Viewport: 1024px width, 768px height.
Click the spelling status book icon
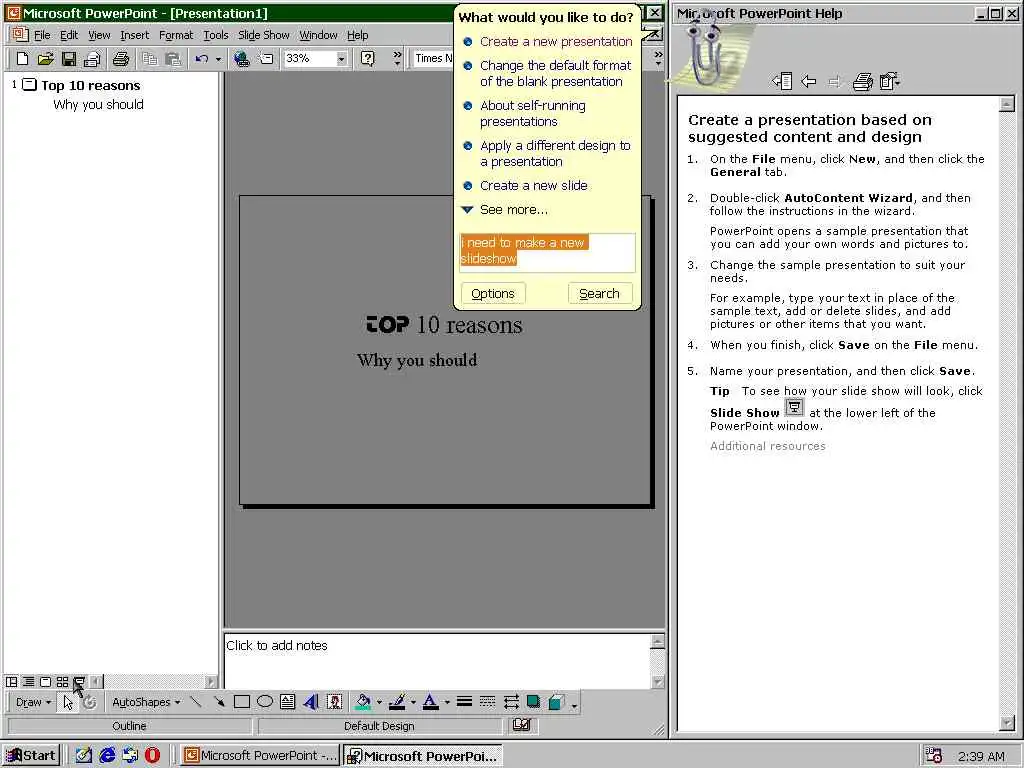[521, 725]
